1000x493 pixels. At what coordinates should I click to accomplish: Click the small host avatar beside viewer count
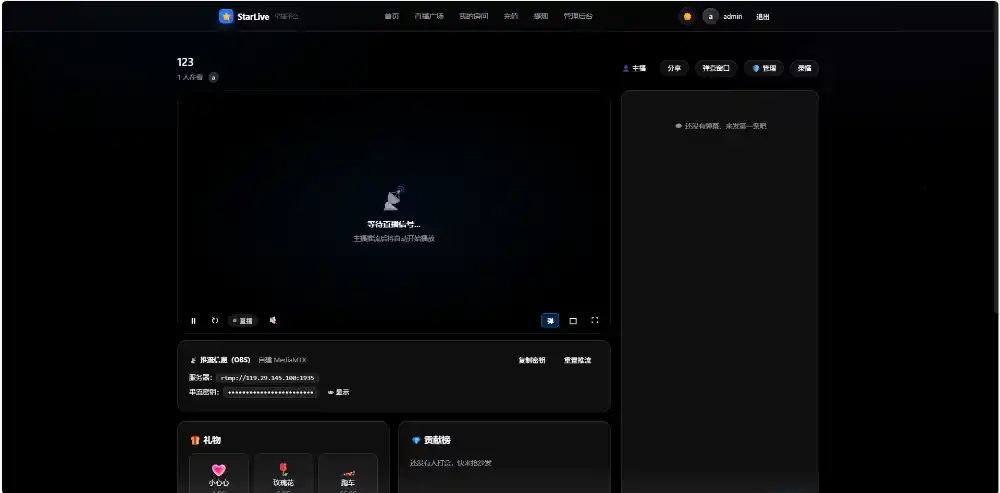point(214,77)
